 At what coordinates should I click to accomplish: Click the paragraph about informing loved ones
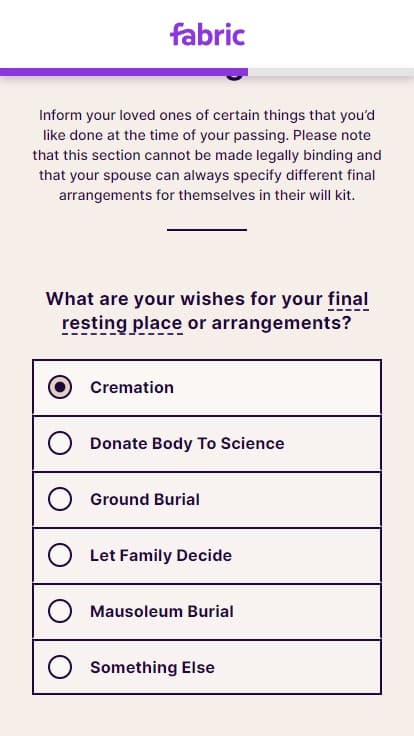[207, 155]
